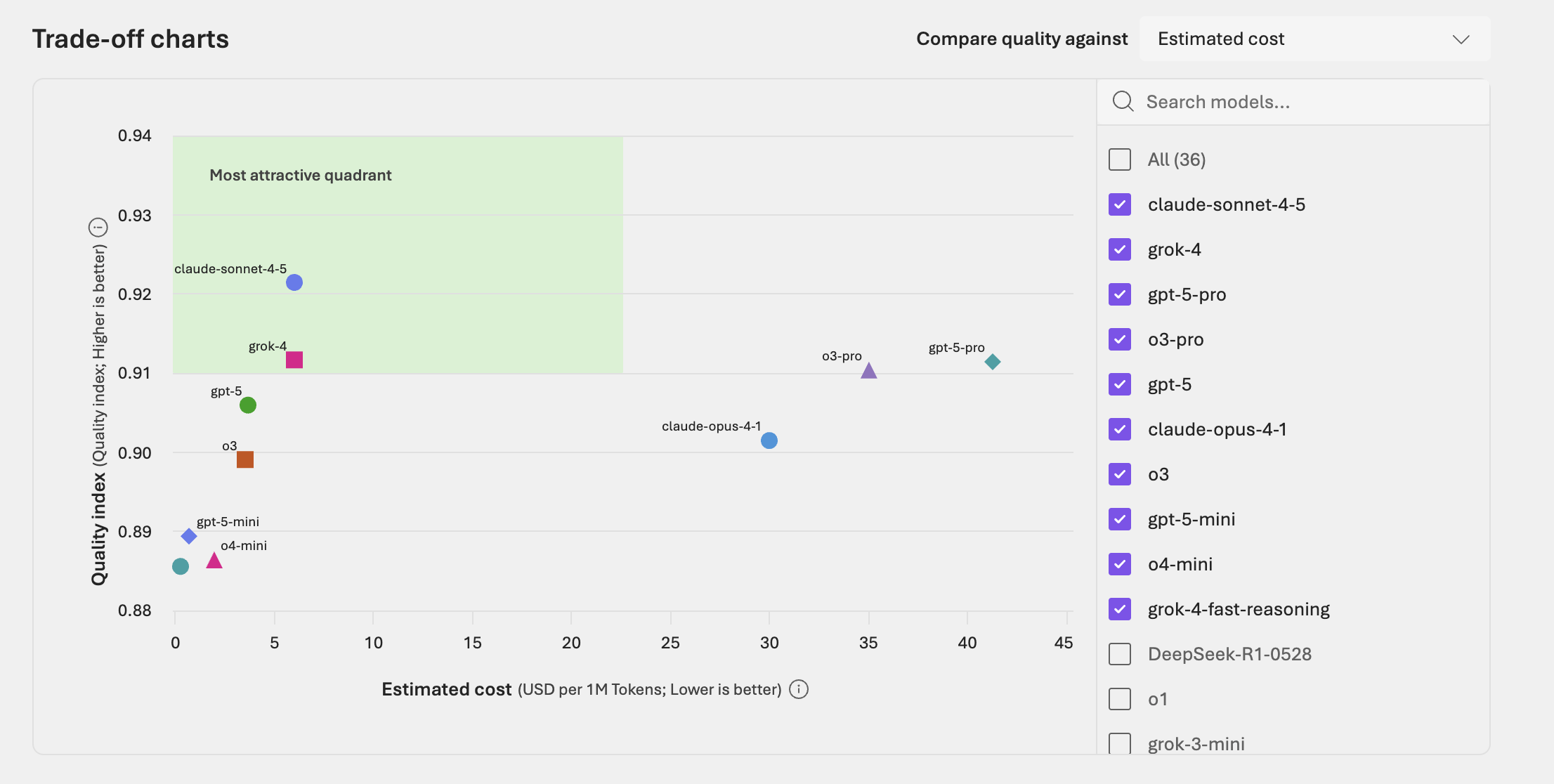Click the Search models text field
Viewport: 1554px width, 784px height.
pos(1307,102)
